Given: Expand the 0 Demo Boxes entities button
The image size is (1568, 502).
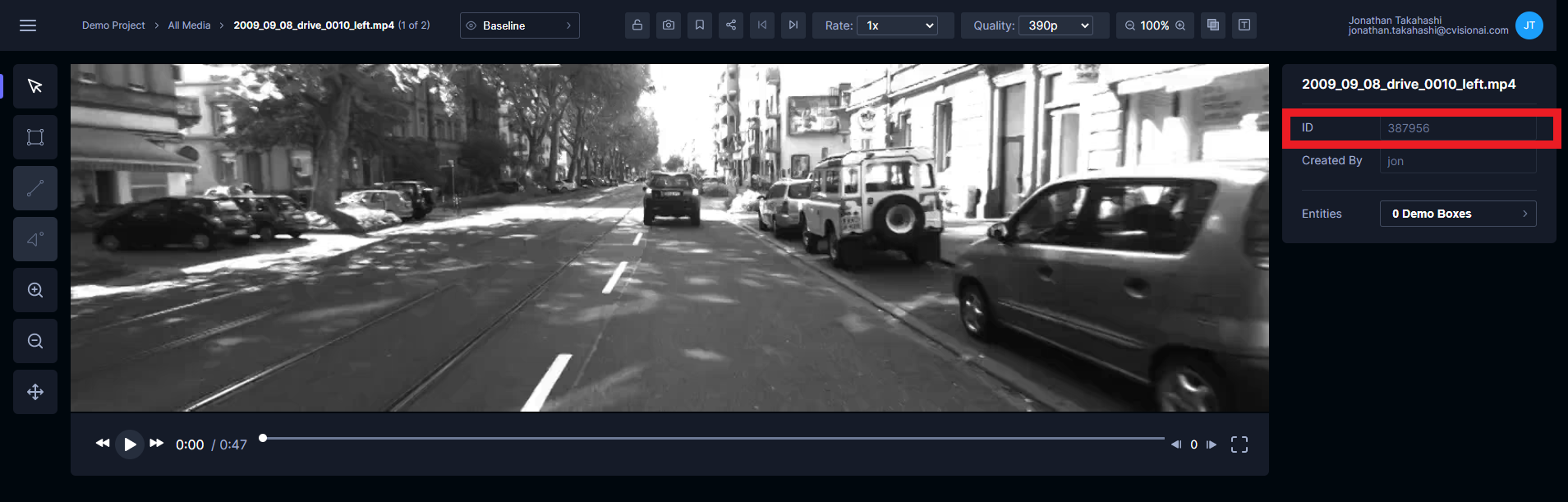Looking at the screenshot, I should tap(1458, 214).
